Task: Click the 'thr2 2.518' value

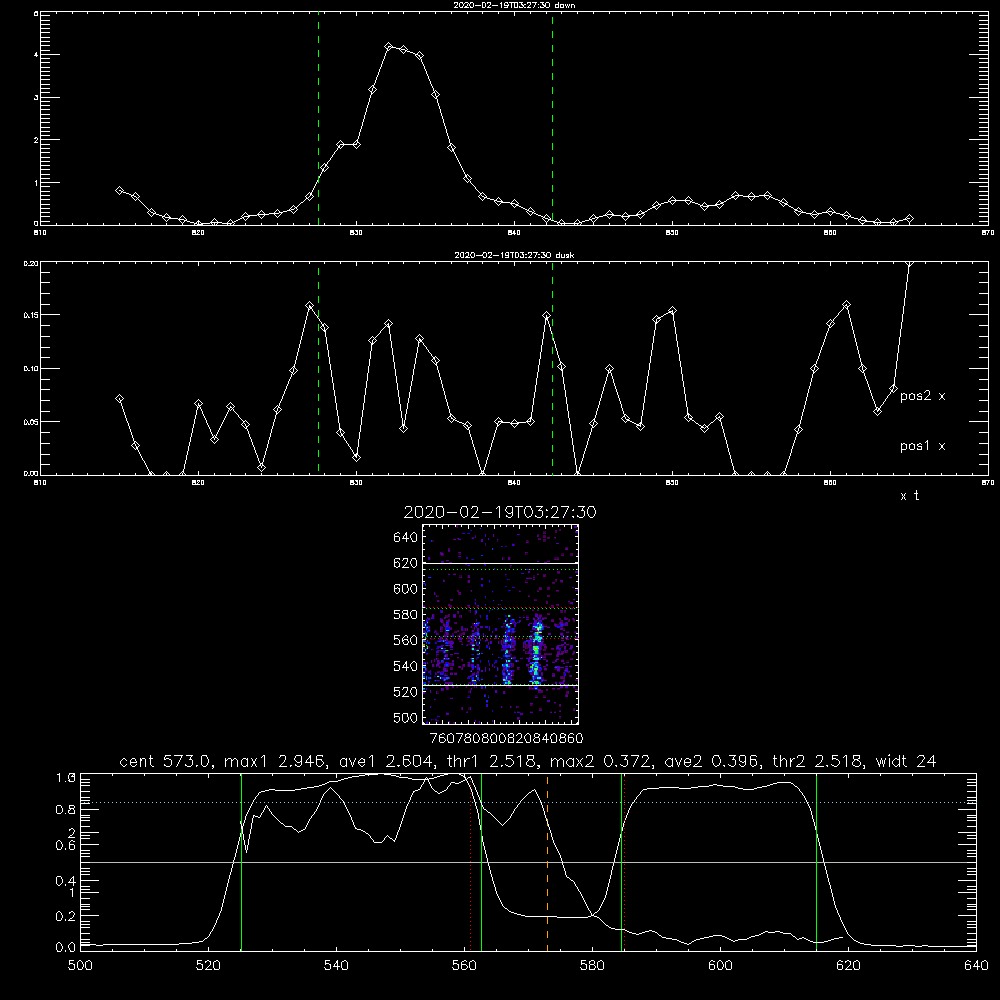Action: pyautogui.click(x=816, y=761)
